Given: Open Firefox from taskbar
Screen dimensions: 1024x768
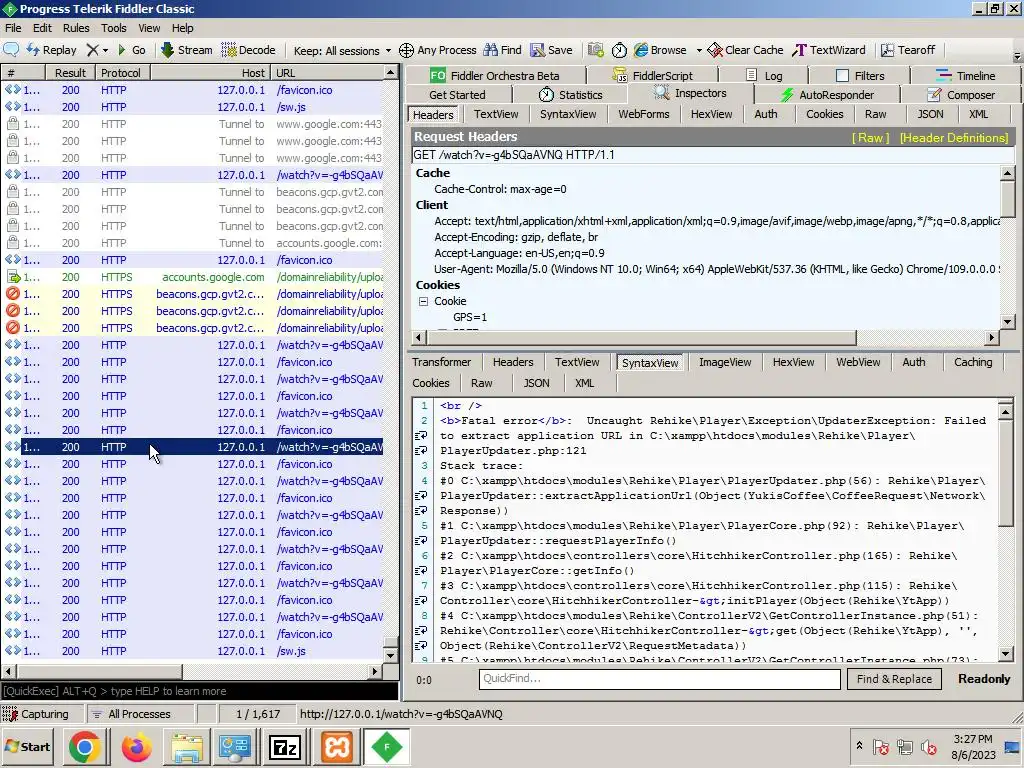Looking at the screenshot, I should tap(136, 747).
